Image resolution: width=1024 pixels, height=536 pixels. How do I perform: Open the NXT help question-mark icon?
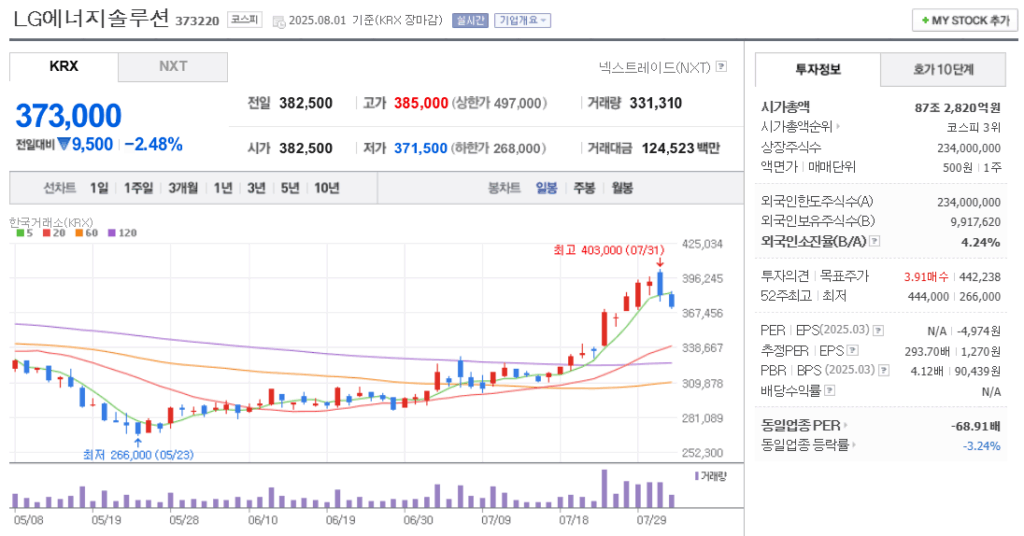pos(721,67)
